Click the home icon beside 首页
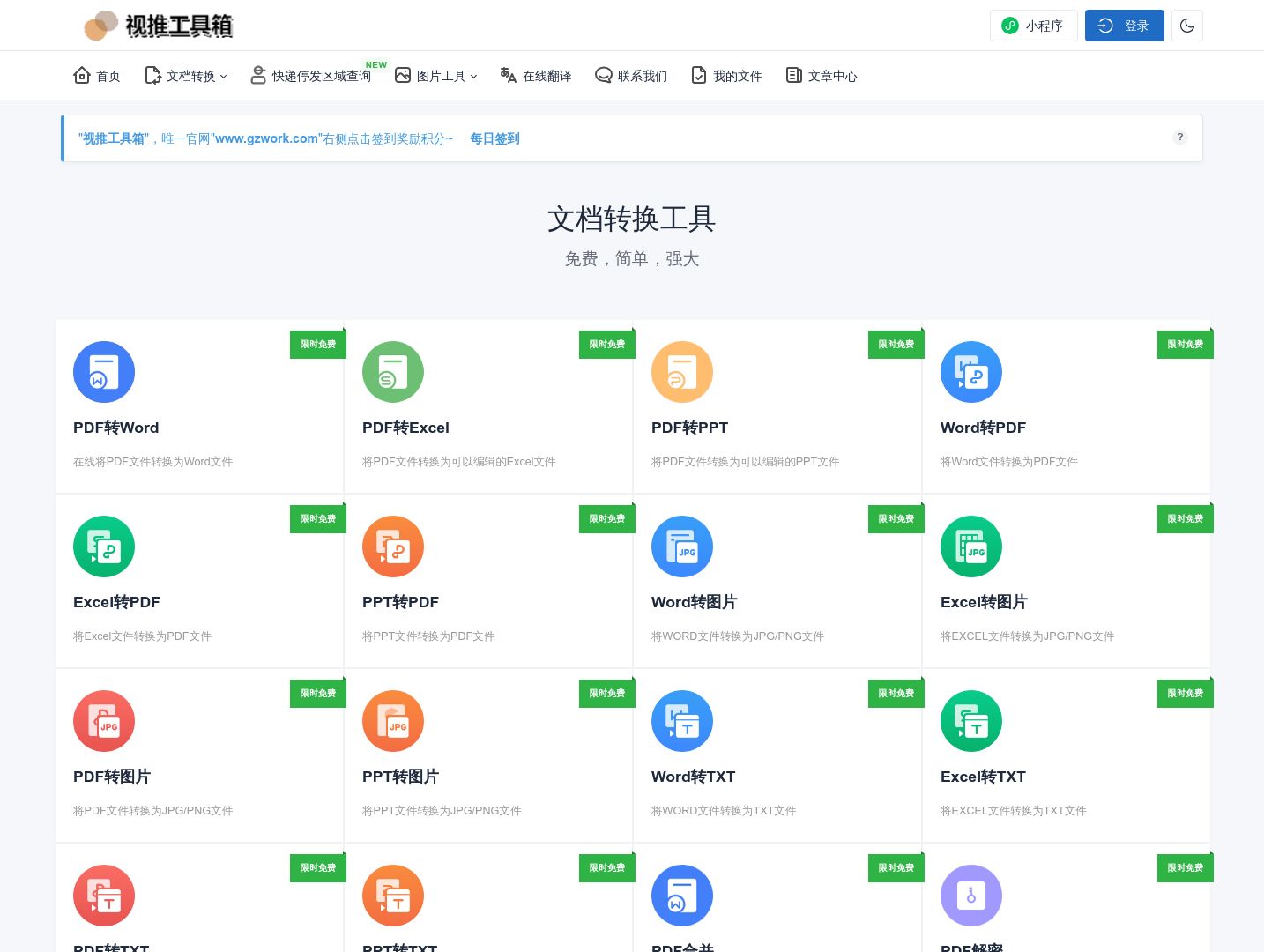Viewport: 1264px width, 952px height. [82, 75]
